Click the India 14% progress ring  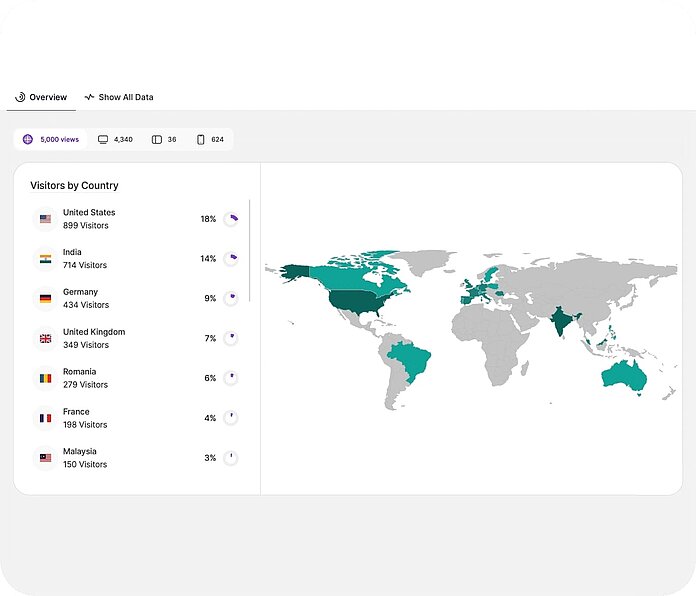[231, 259]
